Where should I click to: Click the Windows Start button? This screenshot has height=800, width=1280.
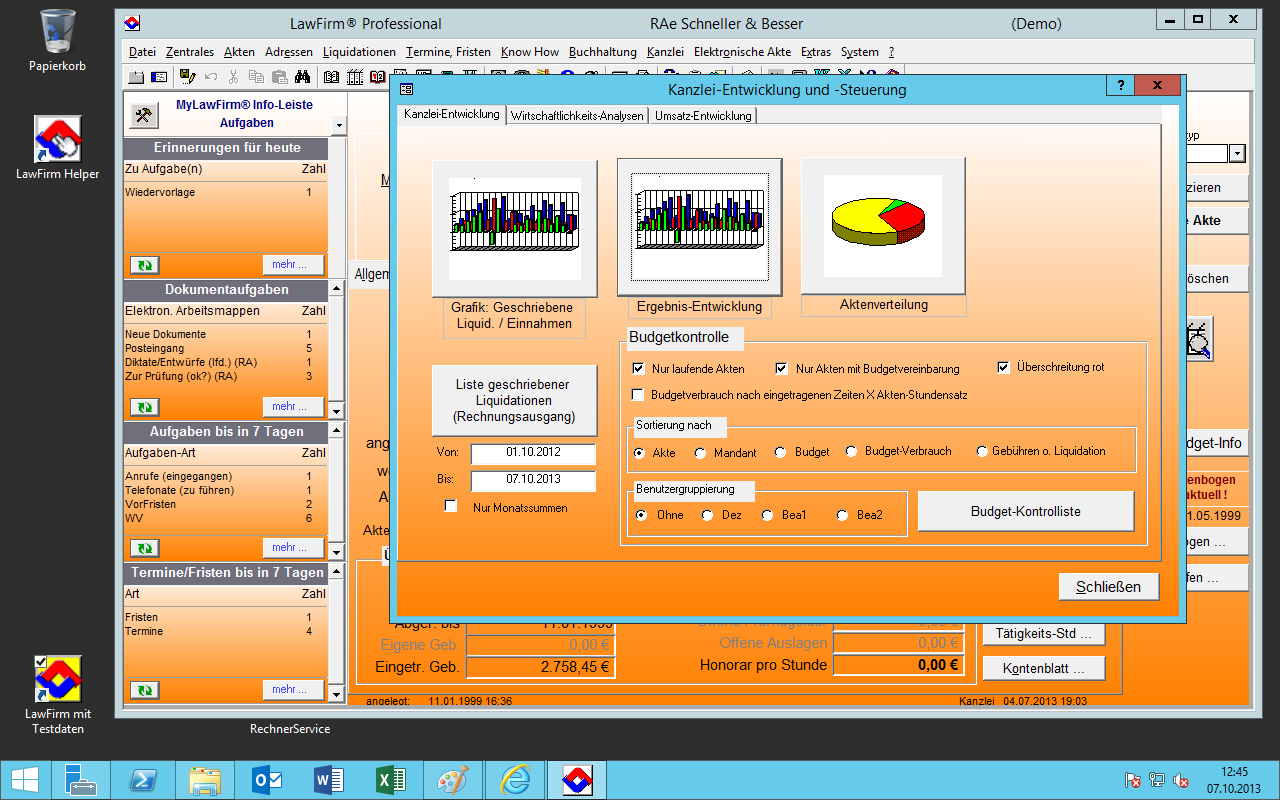25,779
